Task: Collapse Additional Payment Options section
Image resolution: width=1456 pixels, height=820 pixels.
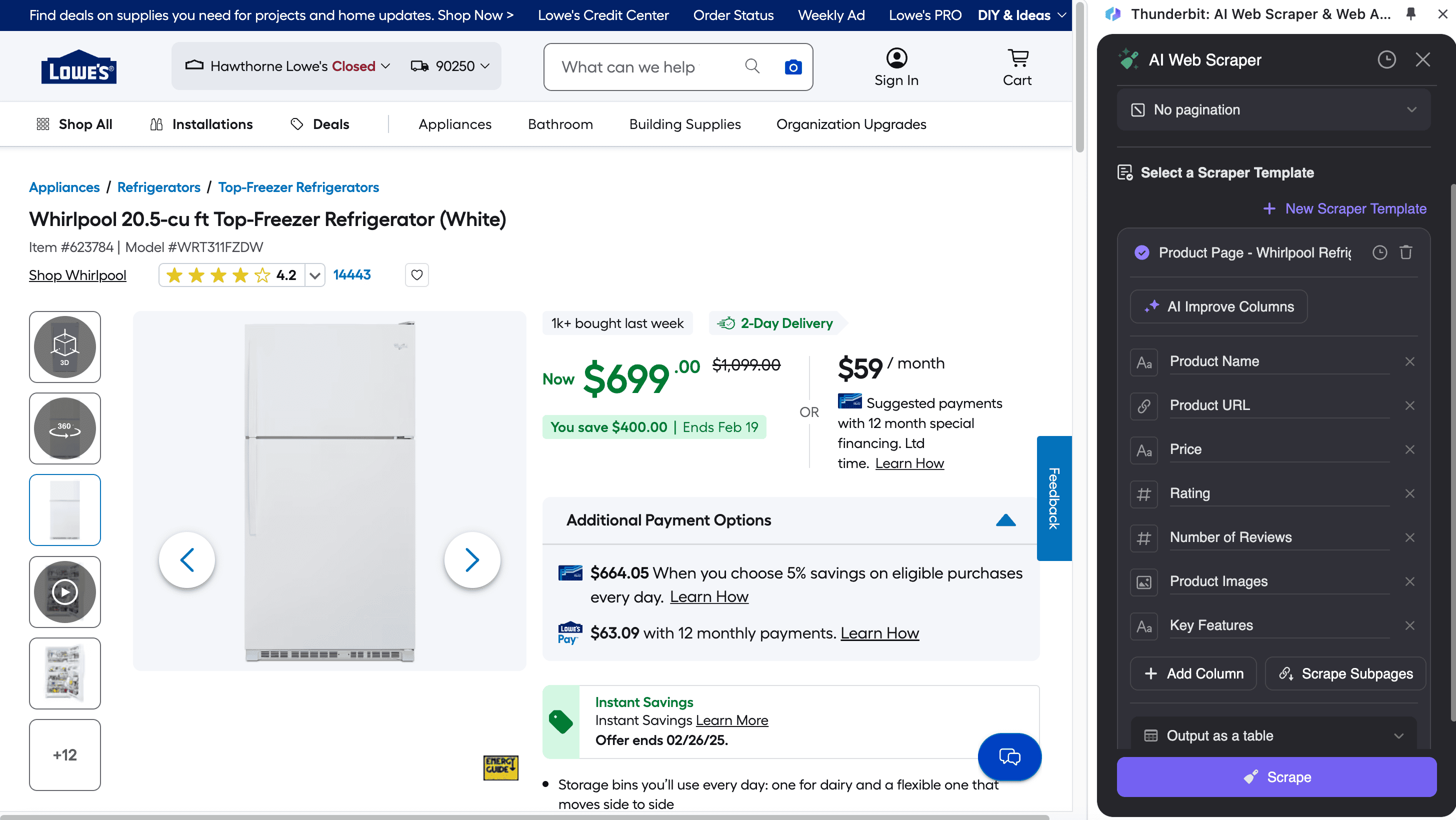Action: click(1005, 520)
